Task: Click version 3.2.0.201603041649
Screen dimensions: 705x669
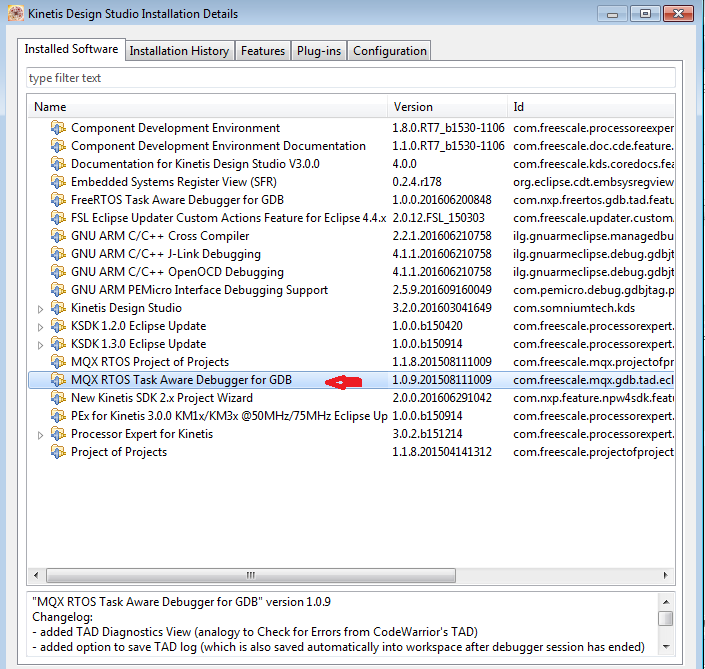Action: pos(442,308)
